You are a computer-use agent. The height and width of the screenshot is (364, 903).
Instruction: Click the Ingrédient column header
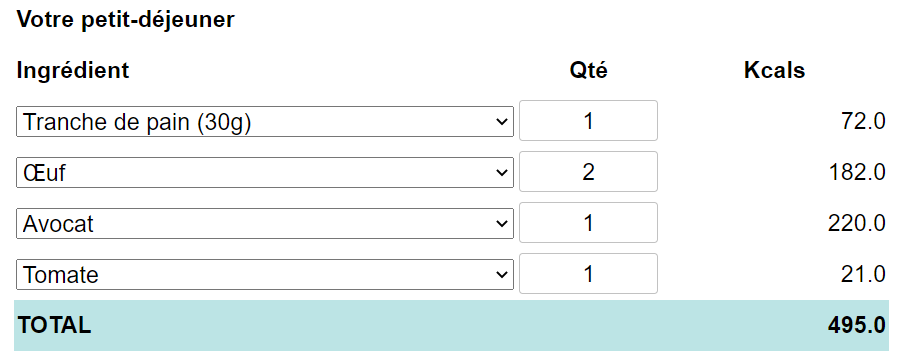pos(73,70)
